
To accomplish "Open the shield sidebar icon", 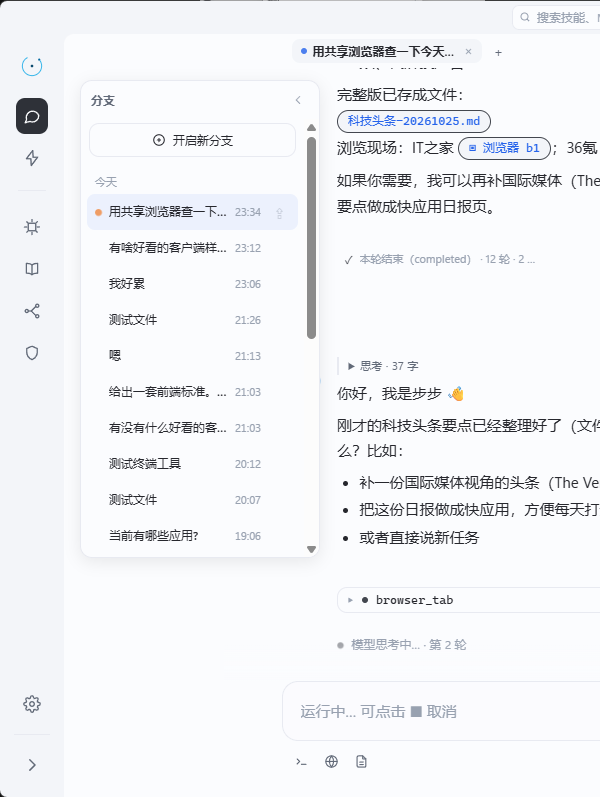I will (32, 353).
